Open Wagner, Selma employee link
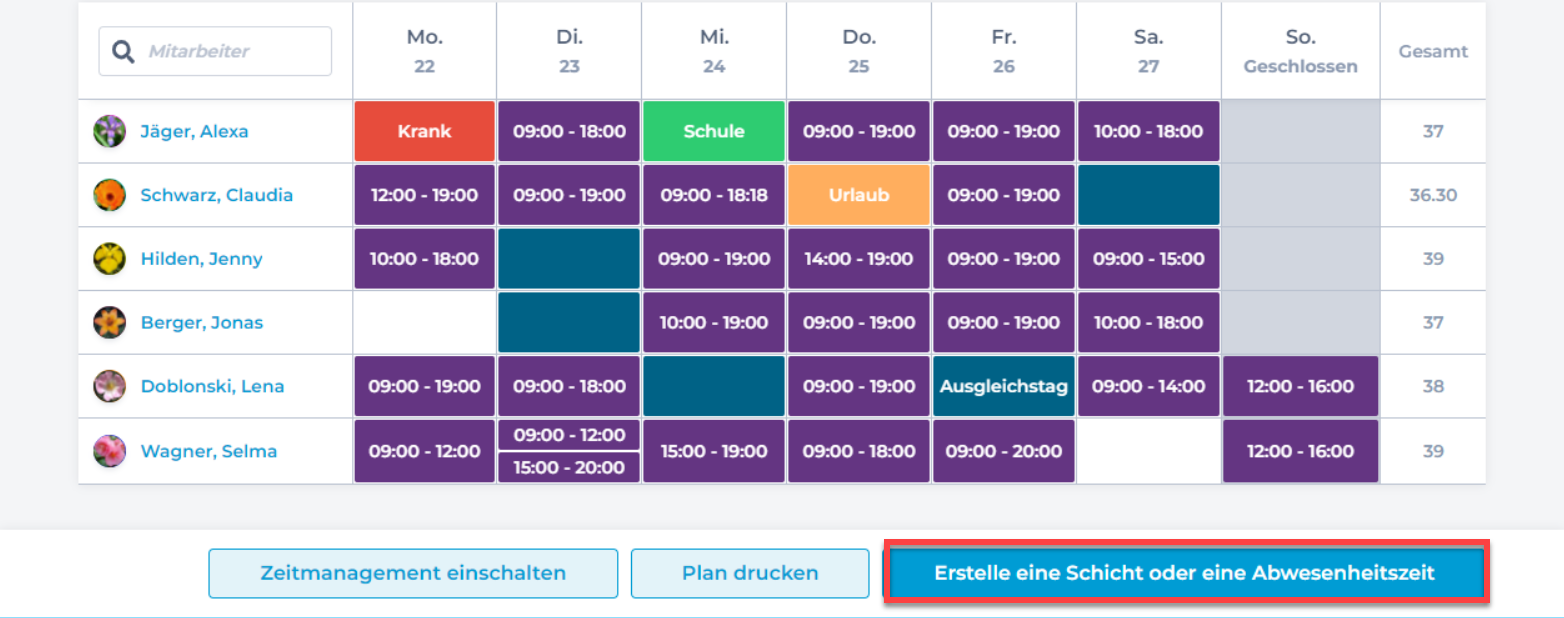Viewport: 1564px width, 618px height. [x=208, y=451]
